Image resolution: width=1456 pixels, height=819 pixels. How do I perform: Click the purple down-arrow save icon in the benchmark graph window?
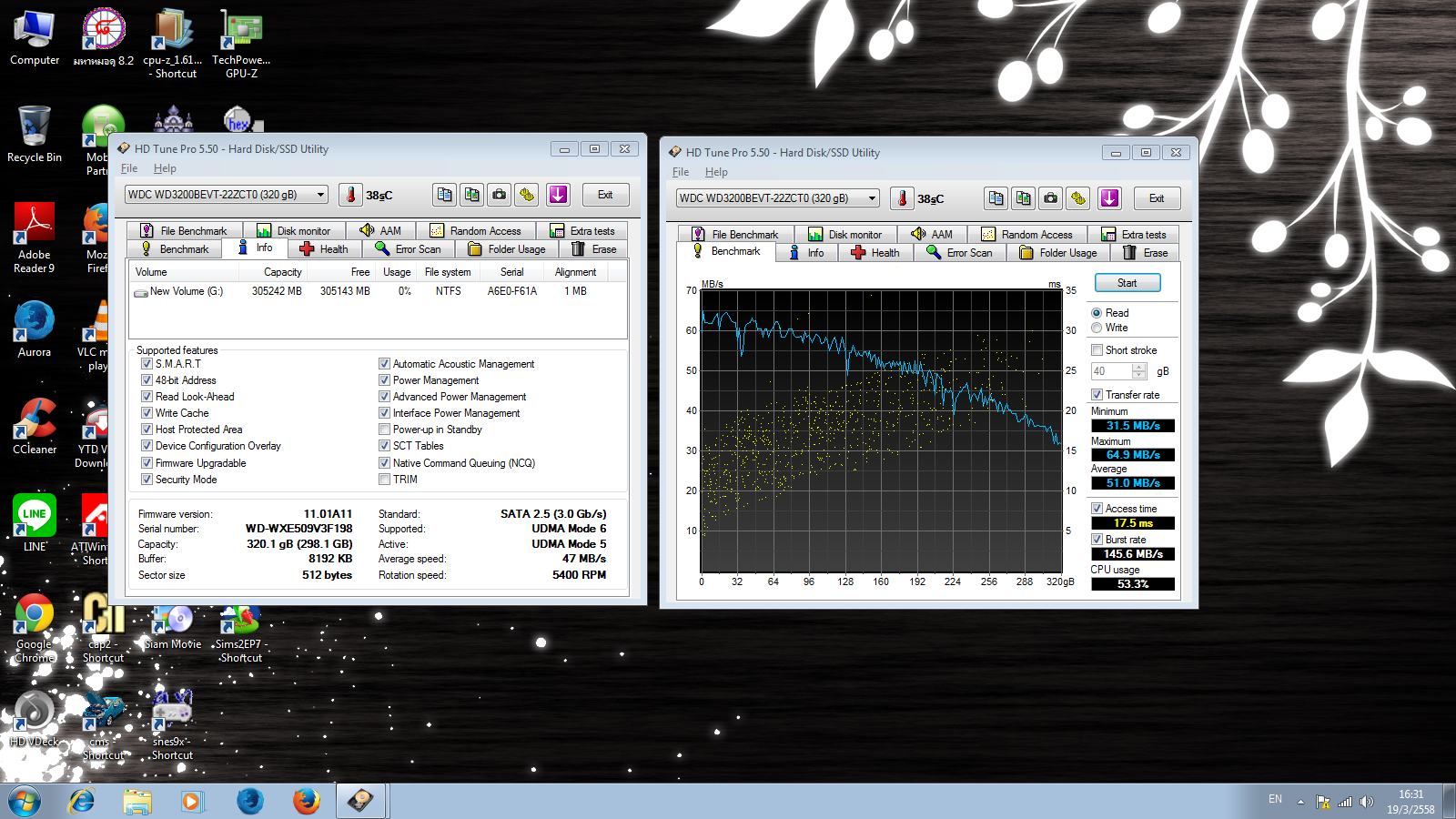pos(1109,198)
